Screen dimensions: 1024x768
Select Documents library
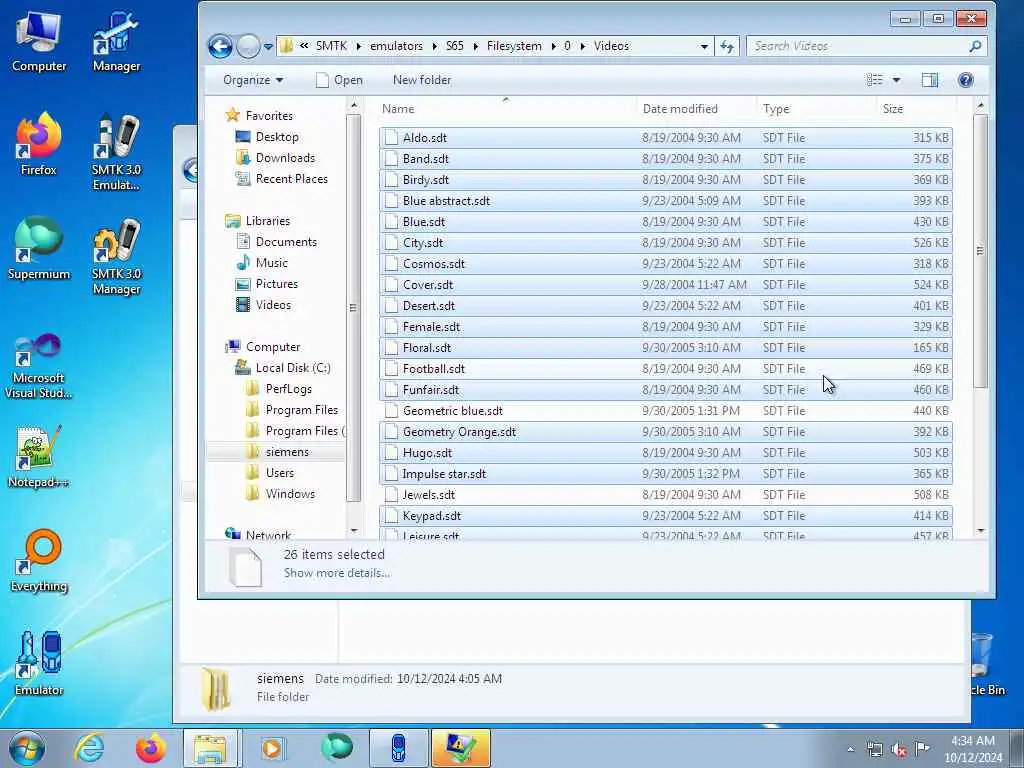coord(286,242)
